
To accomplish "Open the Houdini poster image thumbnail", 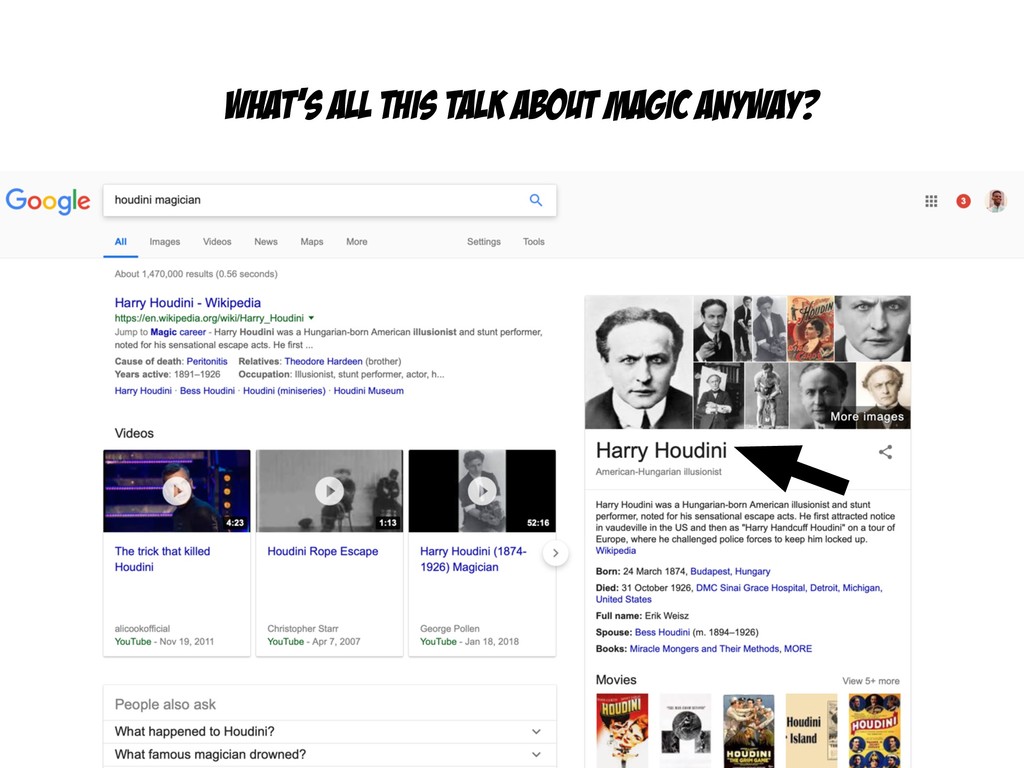I will click(810, 328).
